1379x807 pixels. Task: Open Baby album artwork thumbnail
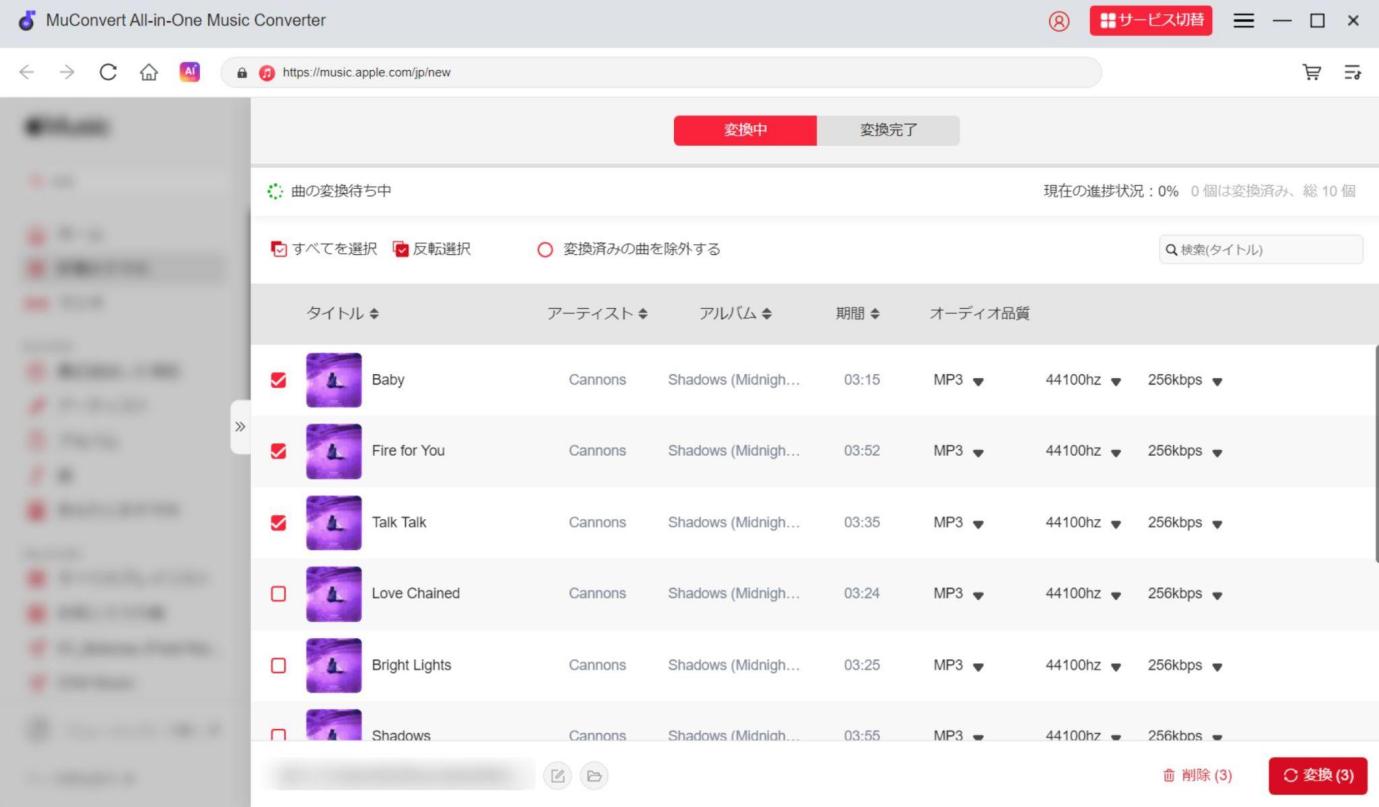click(334, 380)
